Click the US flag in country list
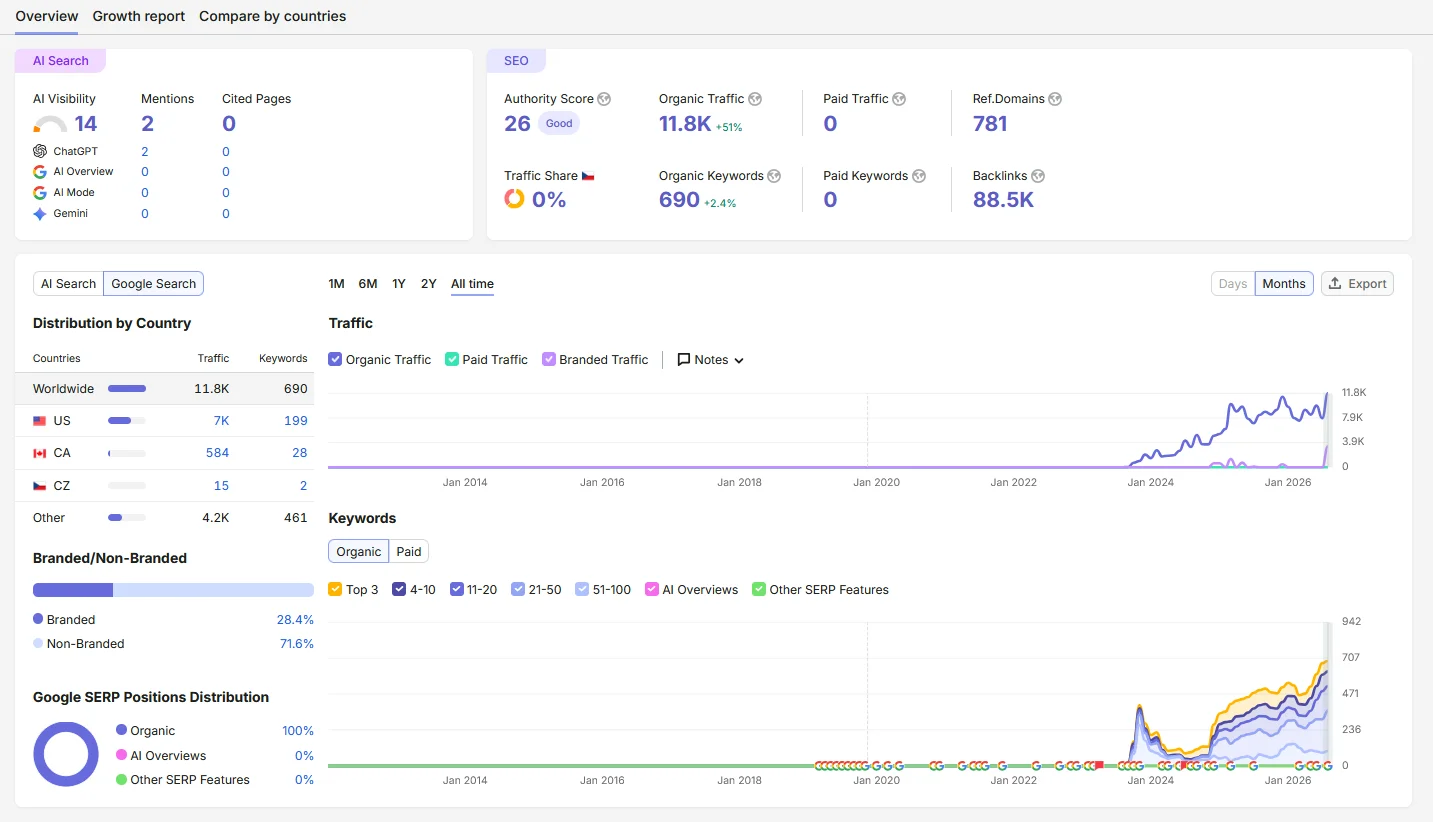1433x822 pixels. click(40, 421)
